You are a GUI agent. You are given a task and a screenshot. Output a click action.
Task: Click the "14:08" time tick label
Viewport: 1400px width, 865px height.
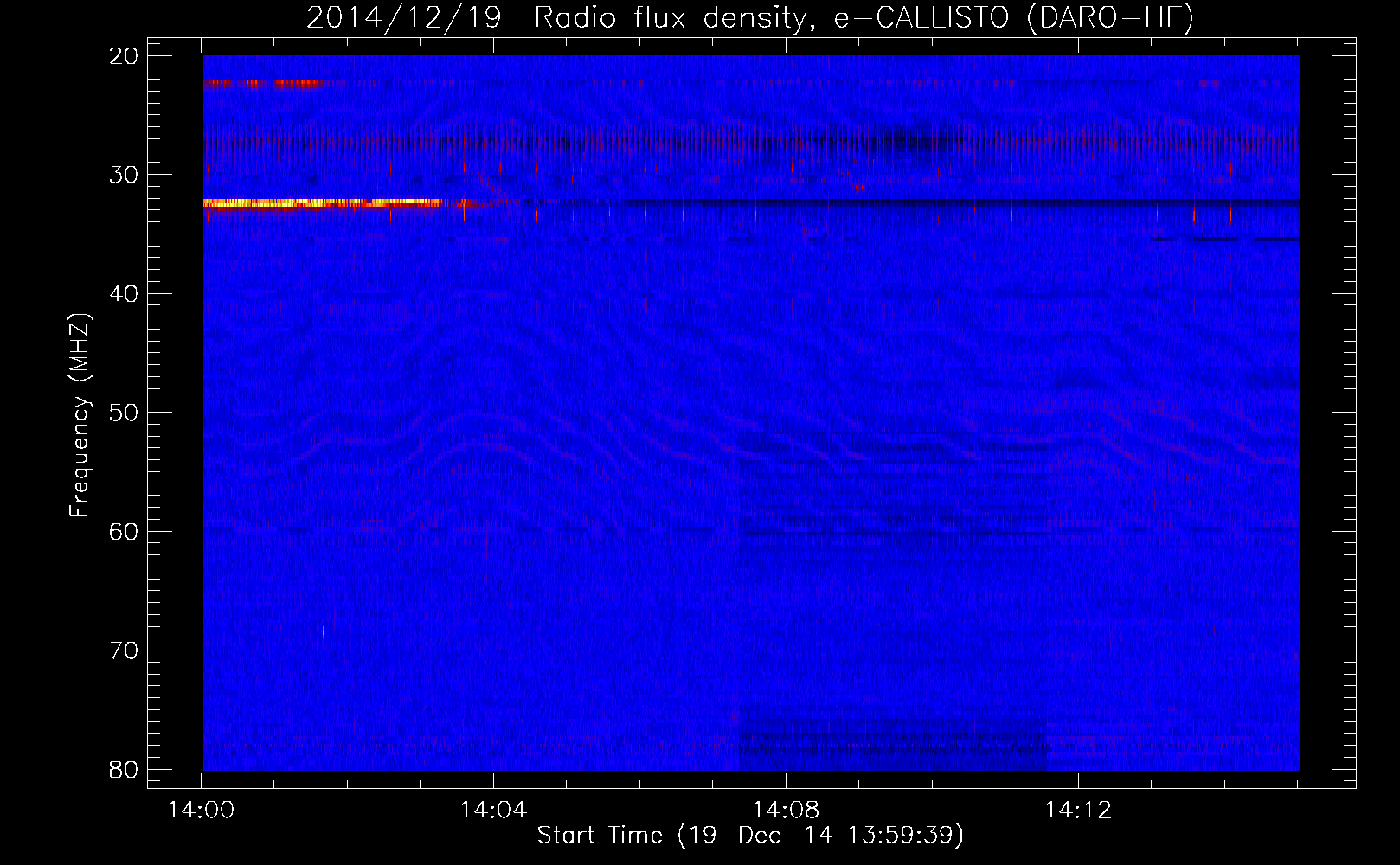(x=786, y=811)
